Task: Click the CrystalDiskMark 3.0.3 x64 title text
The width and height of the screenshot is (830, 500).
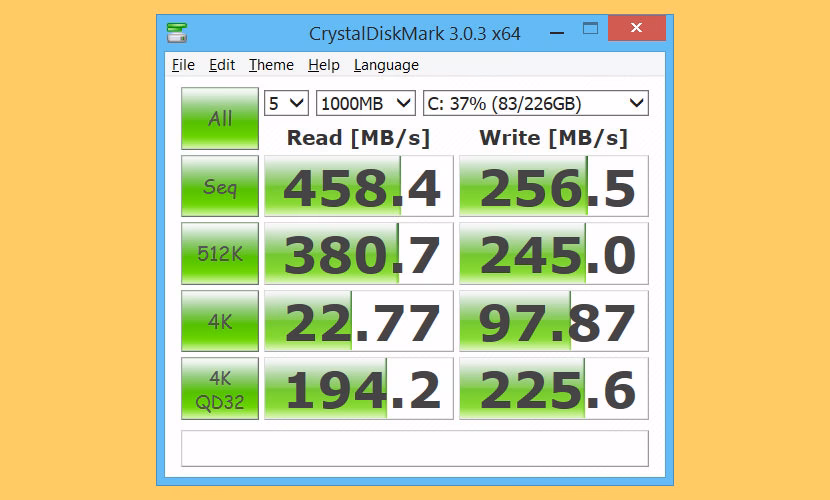Action: coord(414,34)
